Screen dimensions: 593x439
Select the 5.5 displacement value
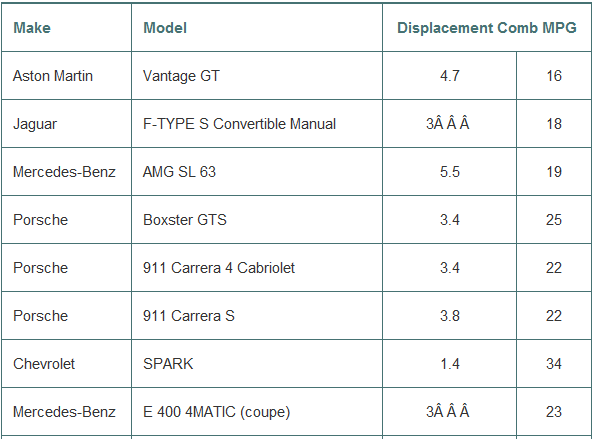pos(449,172)
